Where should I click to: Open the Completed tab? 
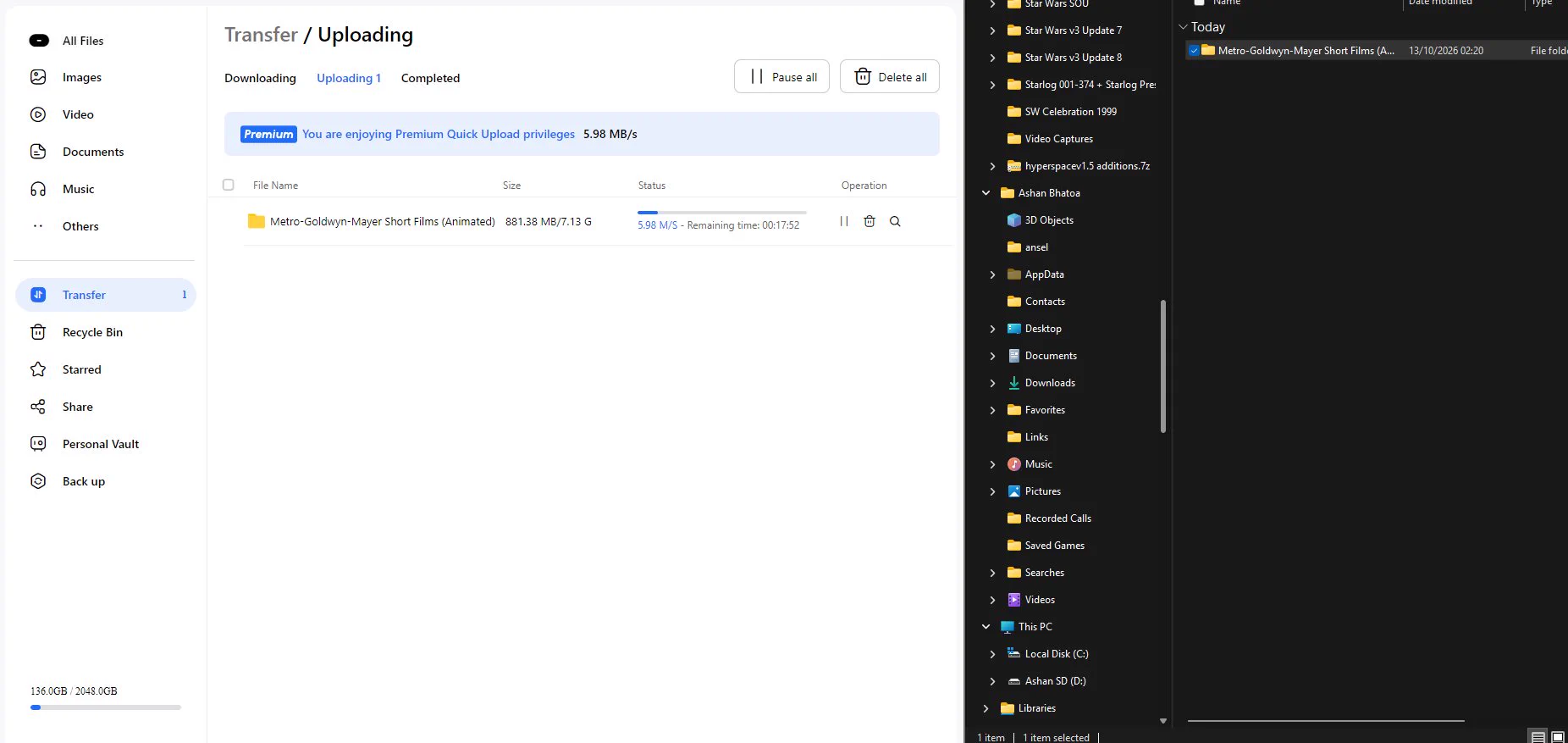(x=430, y=78)
